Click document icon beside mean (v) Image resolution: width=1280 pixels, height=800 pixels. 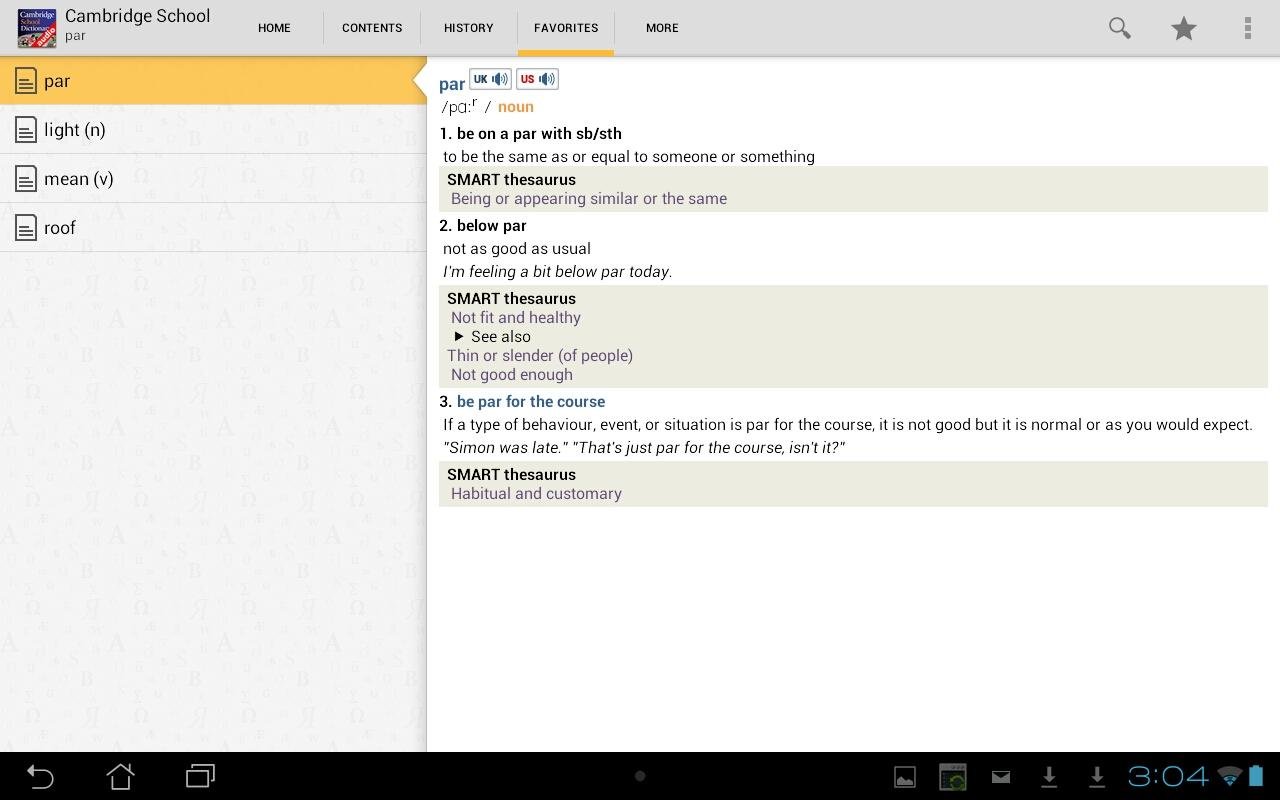[26, 179]
